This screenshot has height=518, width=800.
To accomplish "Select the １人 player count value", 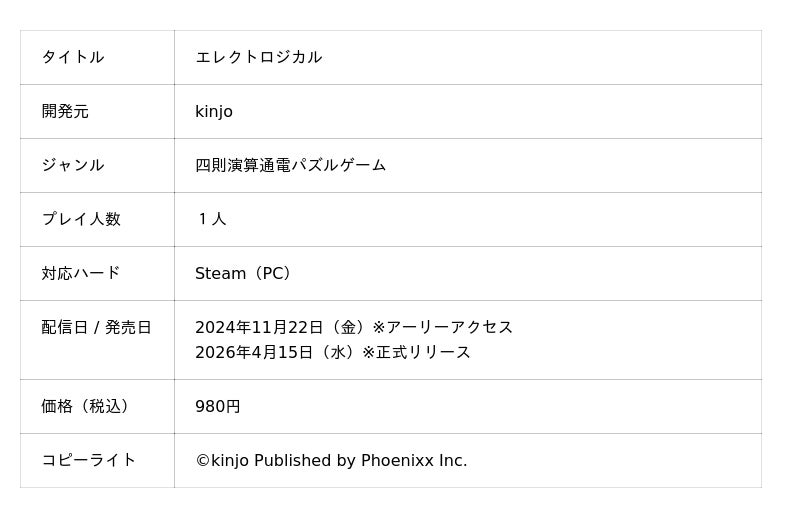I will point(211,219).
